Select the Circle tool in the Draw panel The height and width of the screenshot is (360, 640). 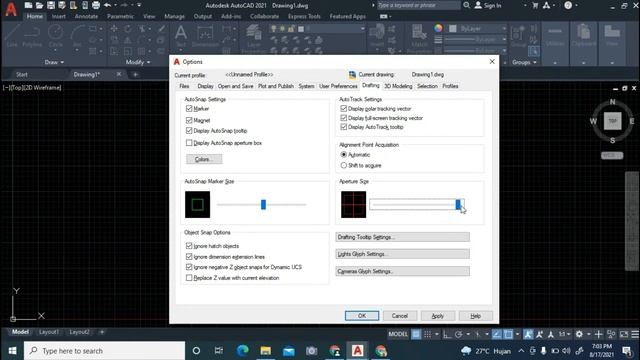point(56,36)
